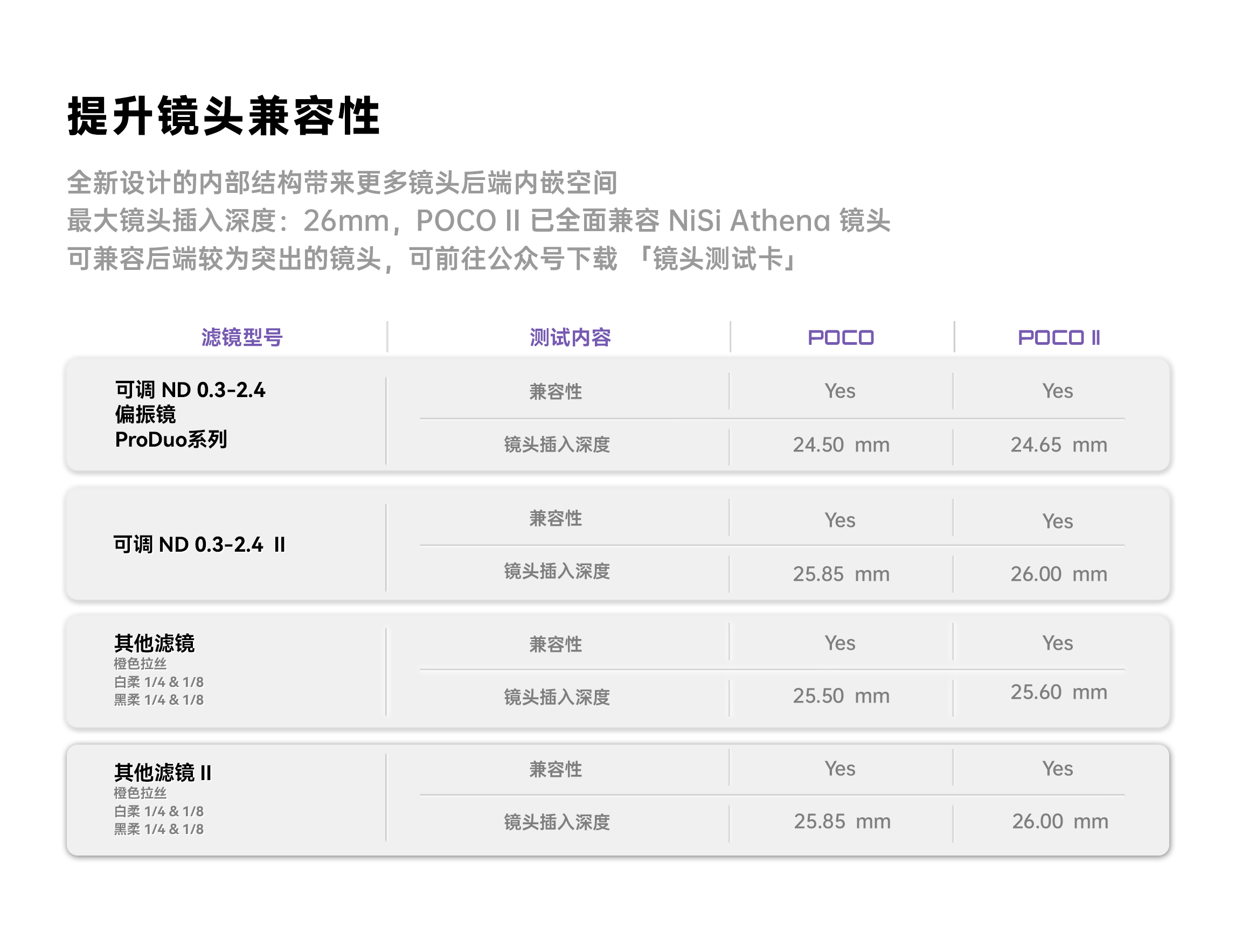Click "镜头插入深度" in the 其他滤镜 II card
This screenshot has width=1235, height=952.
tap(557, 822)
